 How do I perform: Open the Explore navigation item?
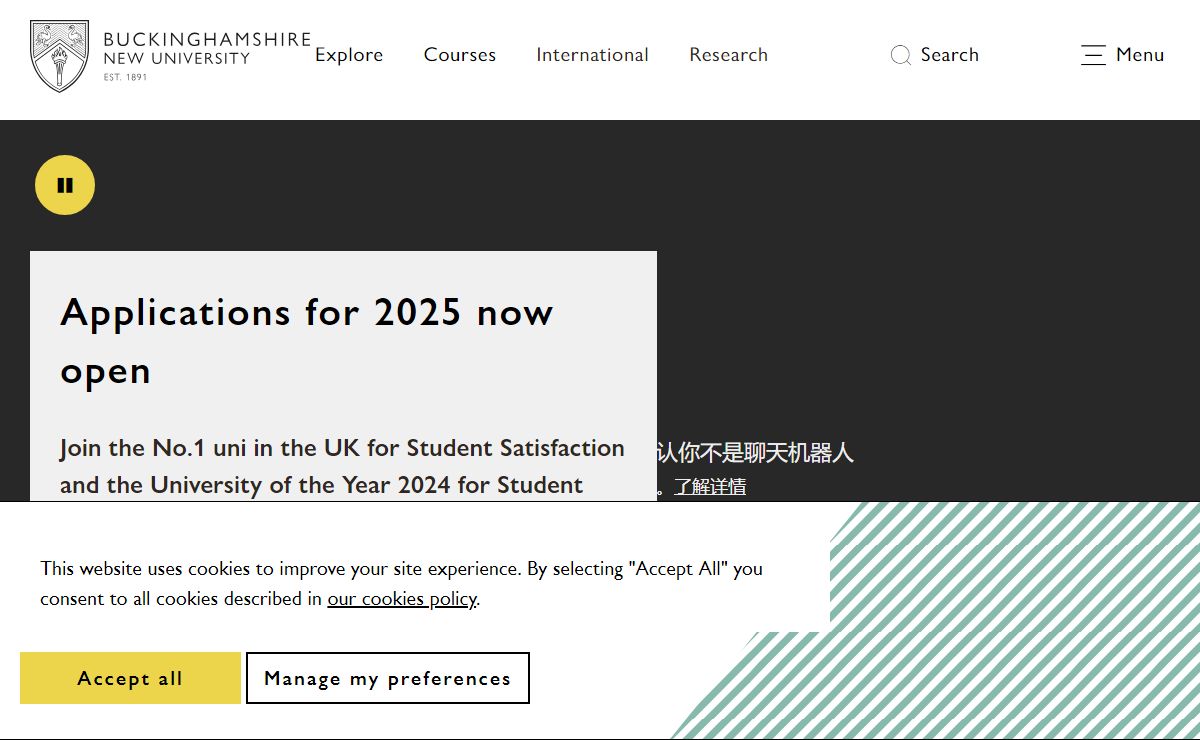point(349,55)
